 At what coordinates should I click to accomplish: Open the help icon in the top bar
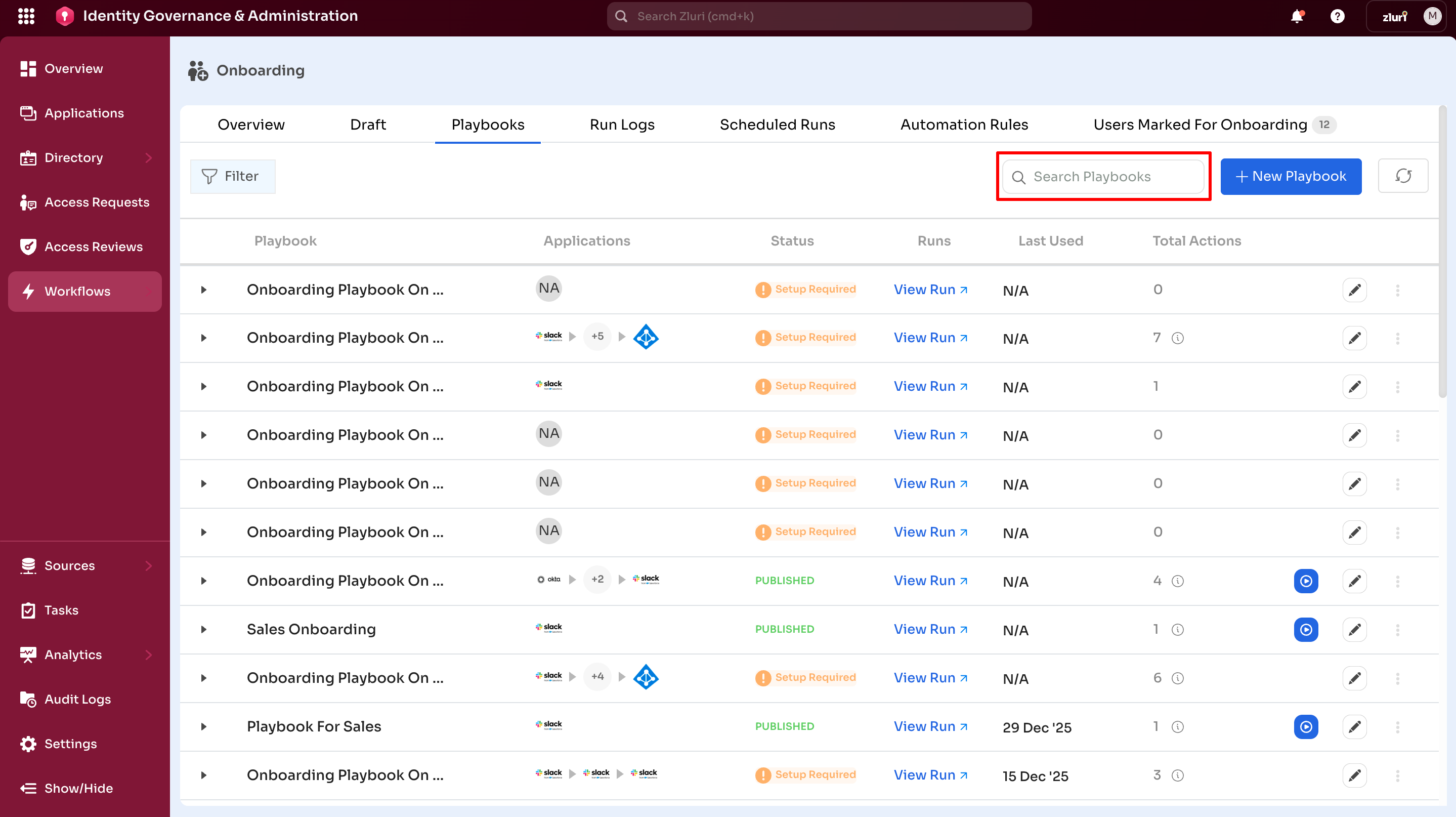point(1337,16)
